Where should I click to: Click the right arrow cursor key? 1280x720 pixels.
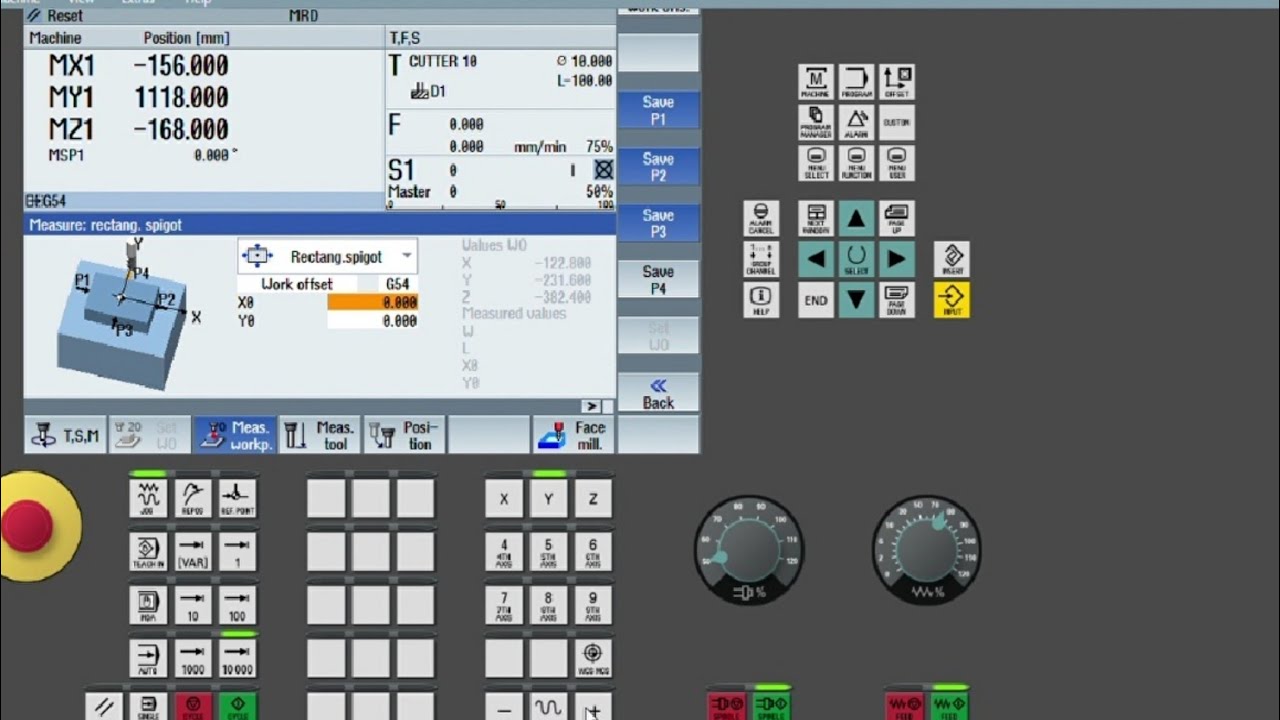tap(897, 259)
